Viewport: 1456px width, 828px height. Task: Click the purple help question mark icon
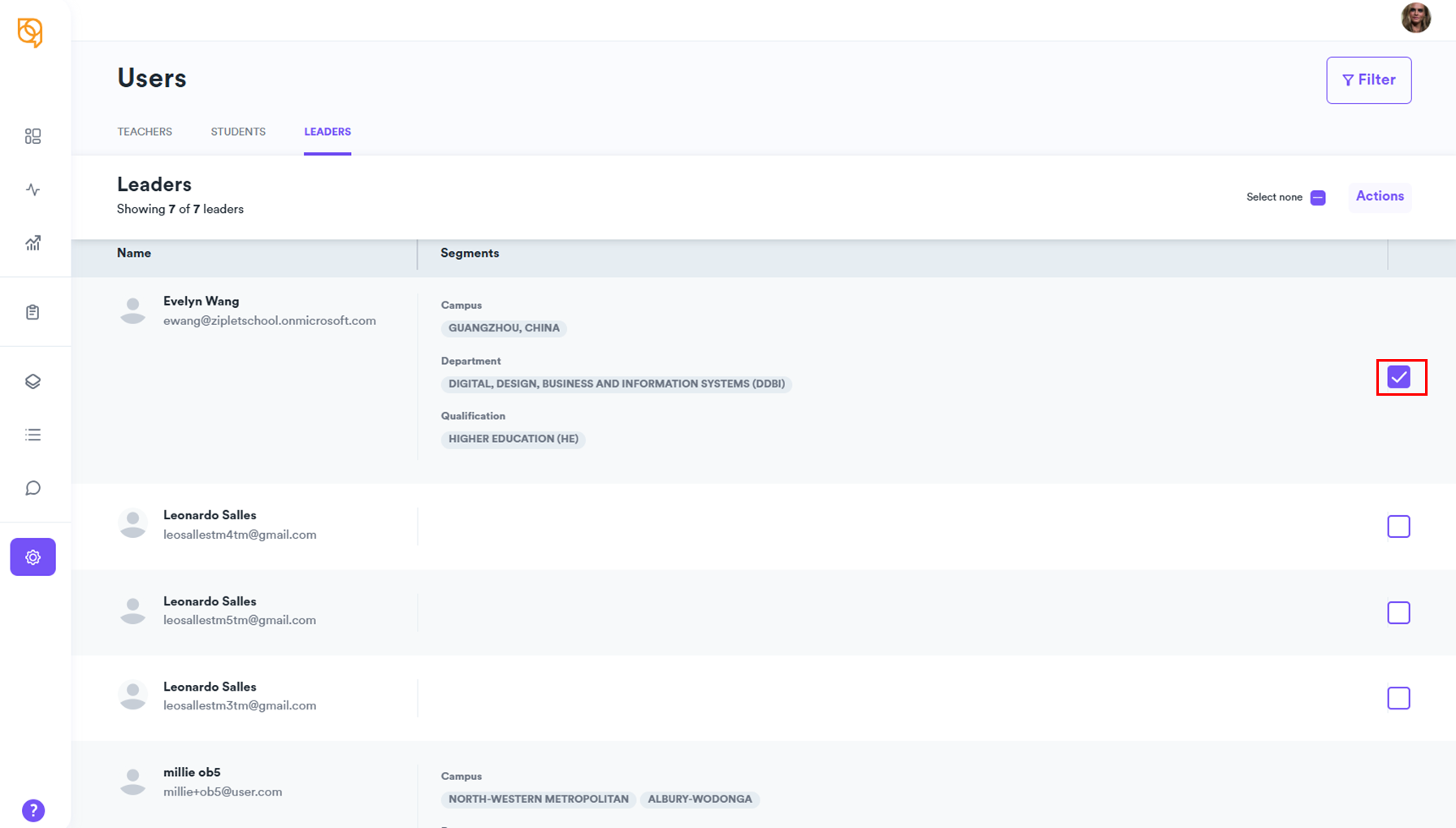tap(33, 810)
